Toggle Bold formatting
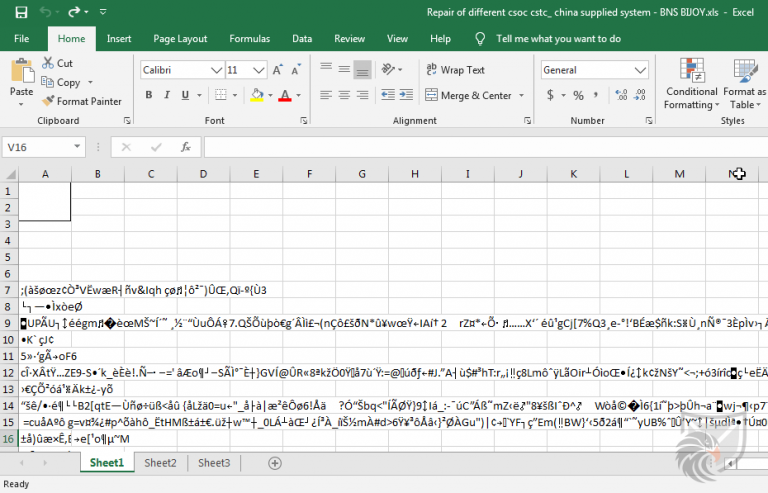768x493 pixels. (149, 95)
